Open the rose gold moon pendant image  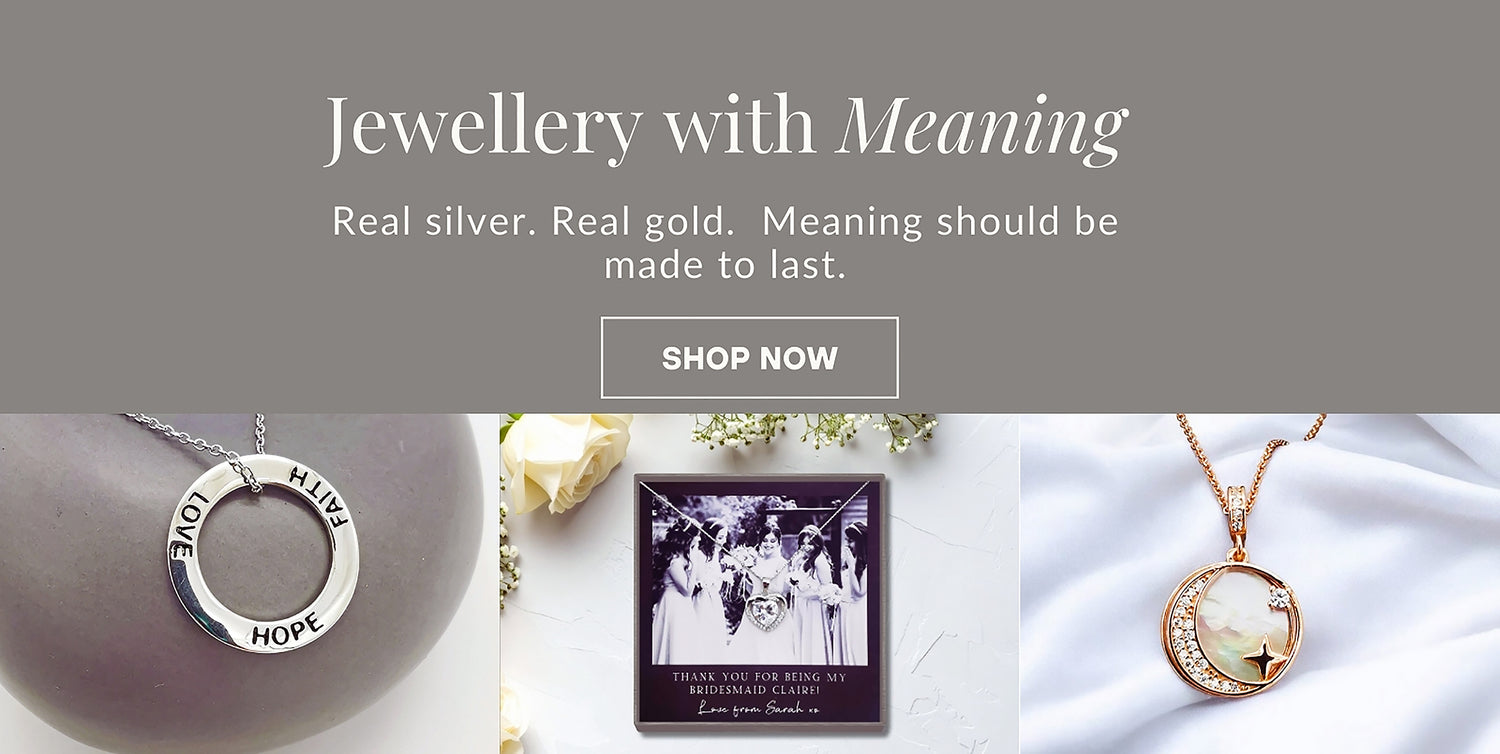(x=1260, y=584)
